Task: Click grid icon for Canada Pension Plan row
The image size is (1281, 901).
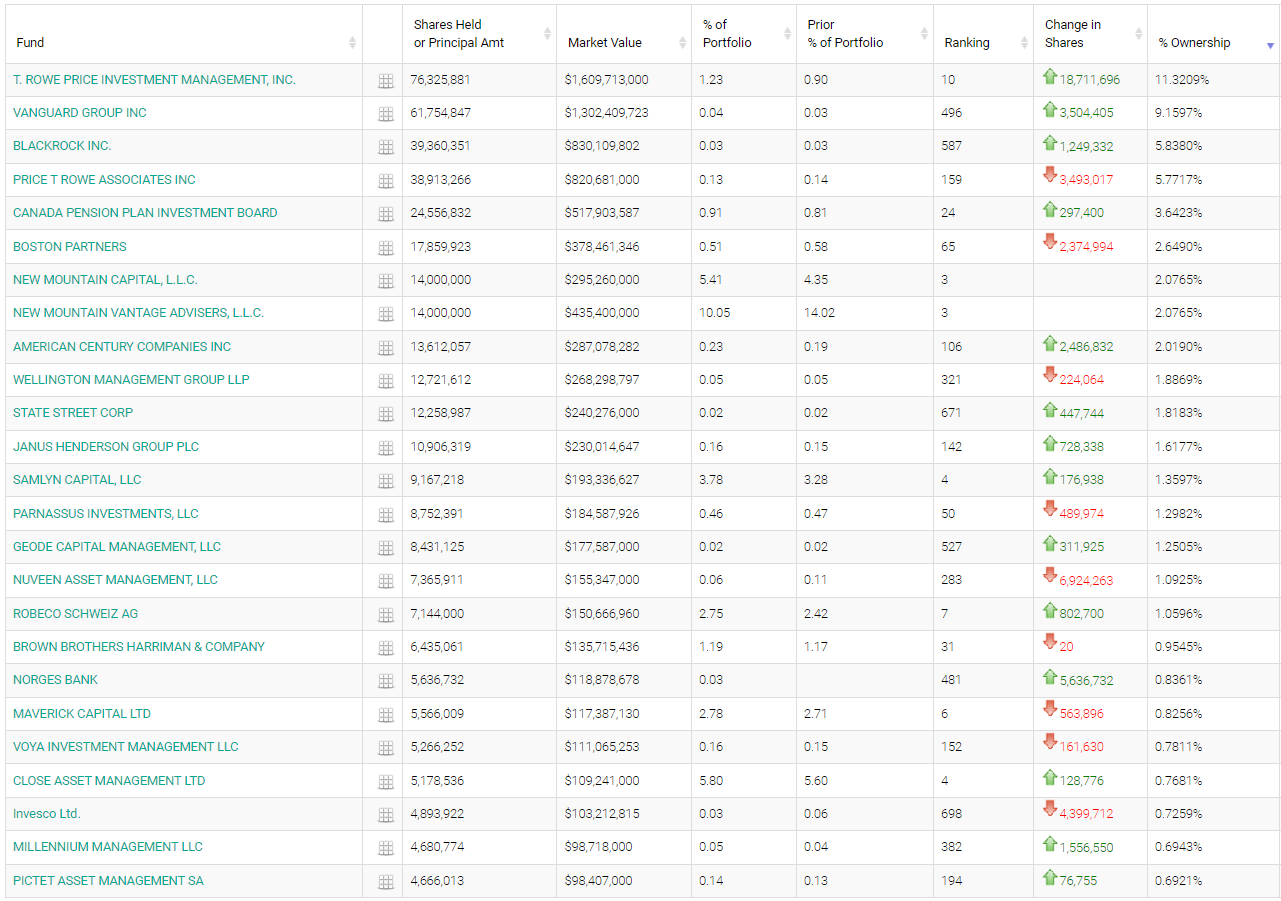Action: pyautogui.click(x=385, y=214)
